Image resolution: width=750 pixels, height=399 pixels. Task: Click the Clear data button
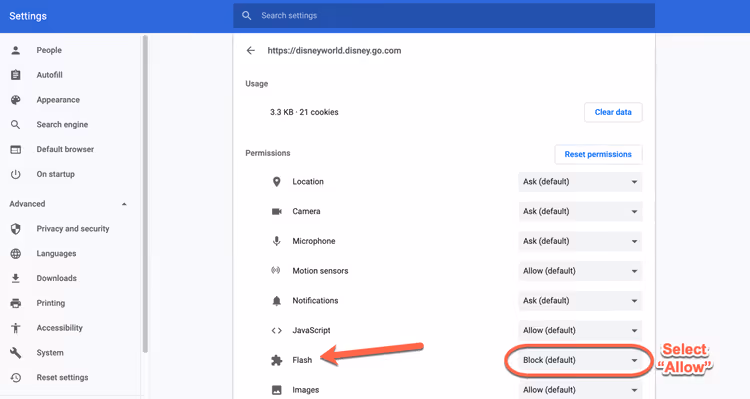click(x=613, y=112)
